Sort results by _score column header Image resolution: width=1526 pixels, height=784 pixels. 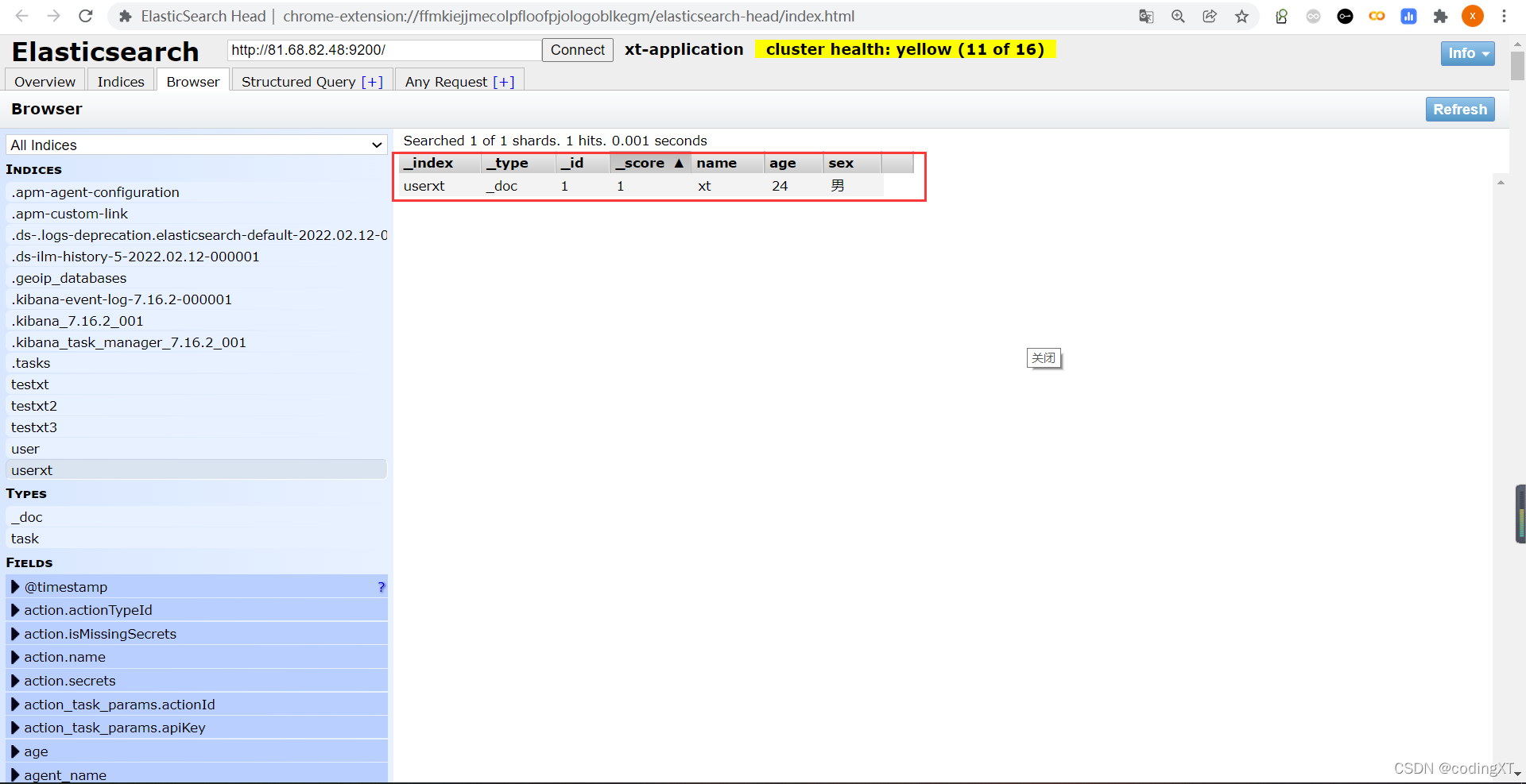[x=649, y=163]
